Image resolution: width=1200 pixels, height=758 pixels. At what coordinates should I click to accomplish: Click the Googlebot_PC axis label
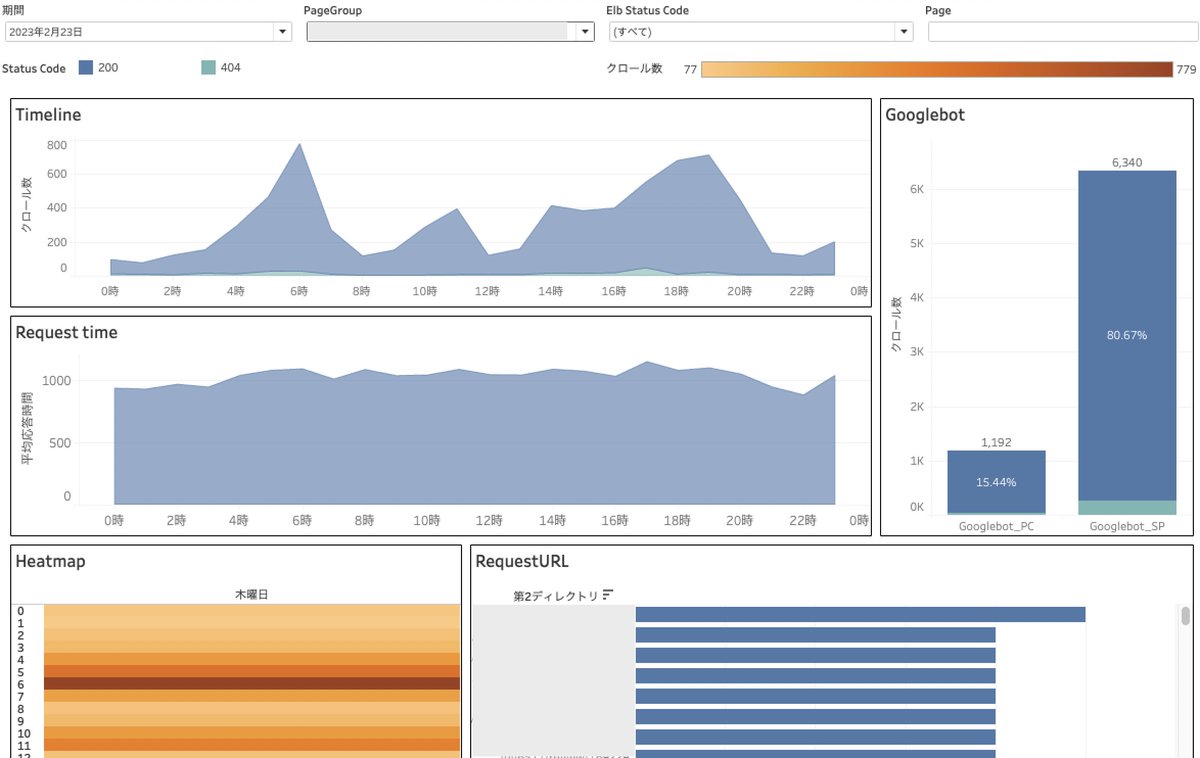click(x=996, y=526)
